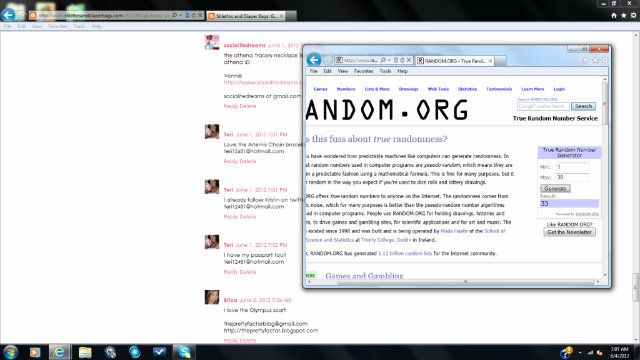
Task: Go back in the RANDOM.ORG browser window
Action: coord(313,60)
